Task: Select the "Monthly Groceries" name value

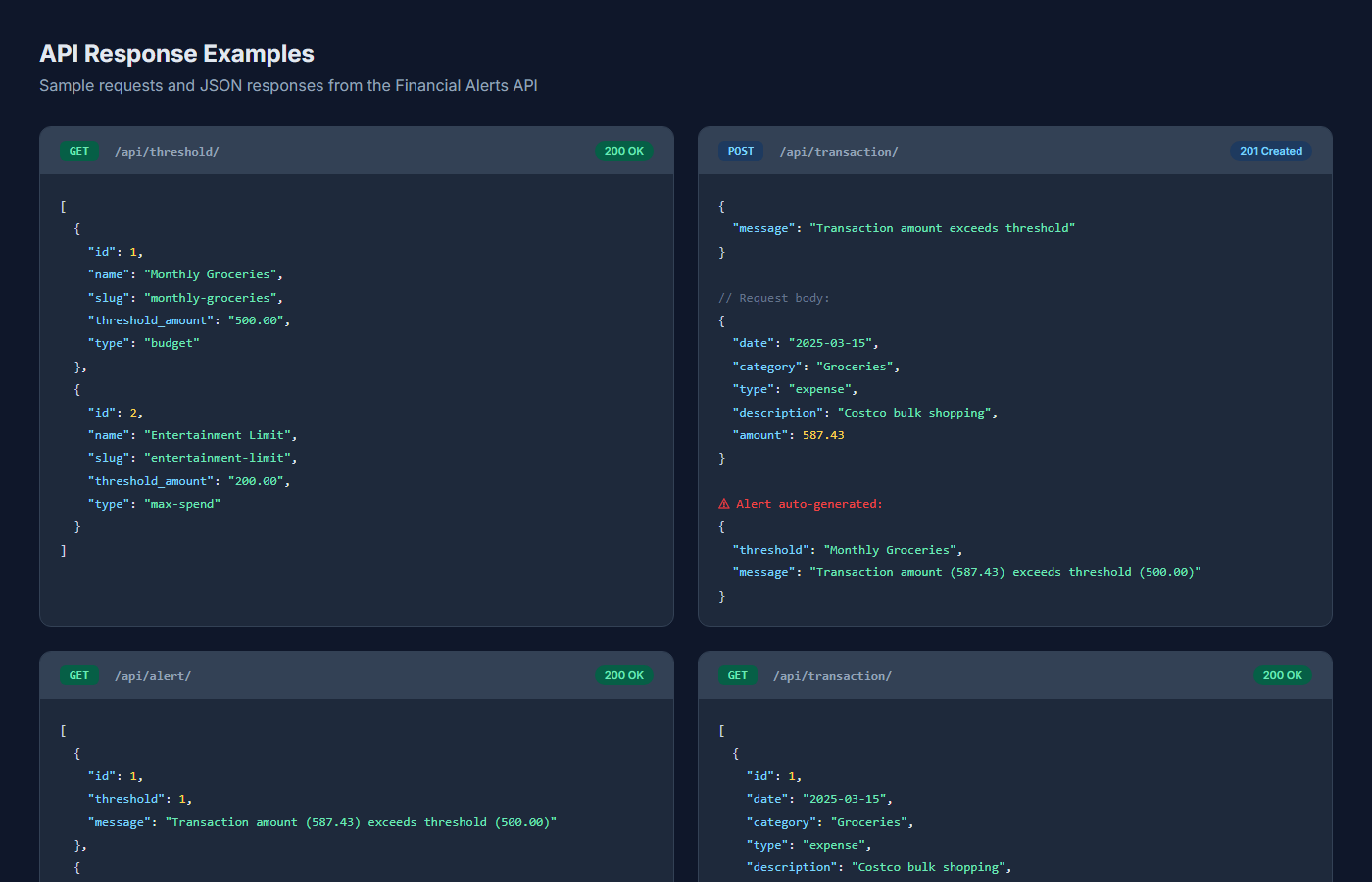Action: pos(212,273)
